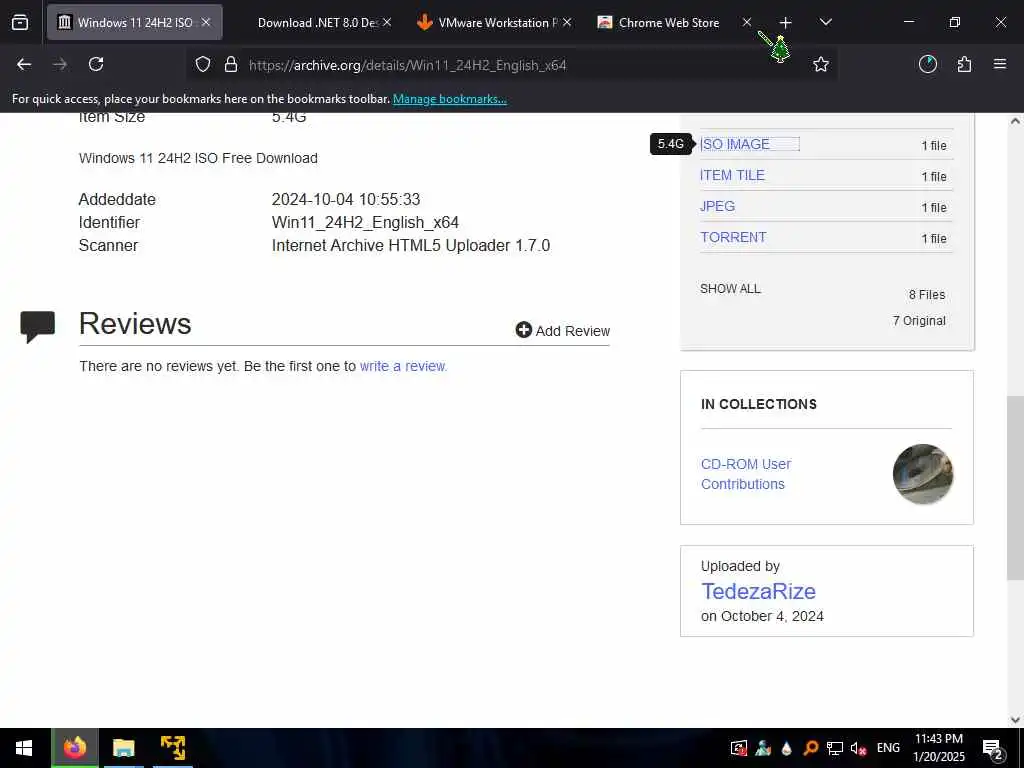Open CD-ROM User Contributions collection
This screenshot has width=1024, height=768.
coord(746,474)
